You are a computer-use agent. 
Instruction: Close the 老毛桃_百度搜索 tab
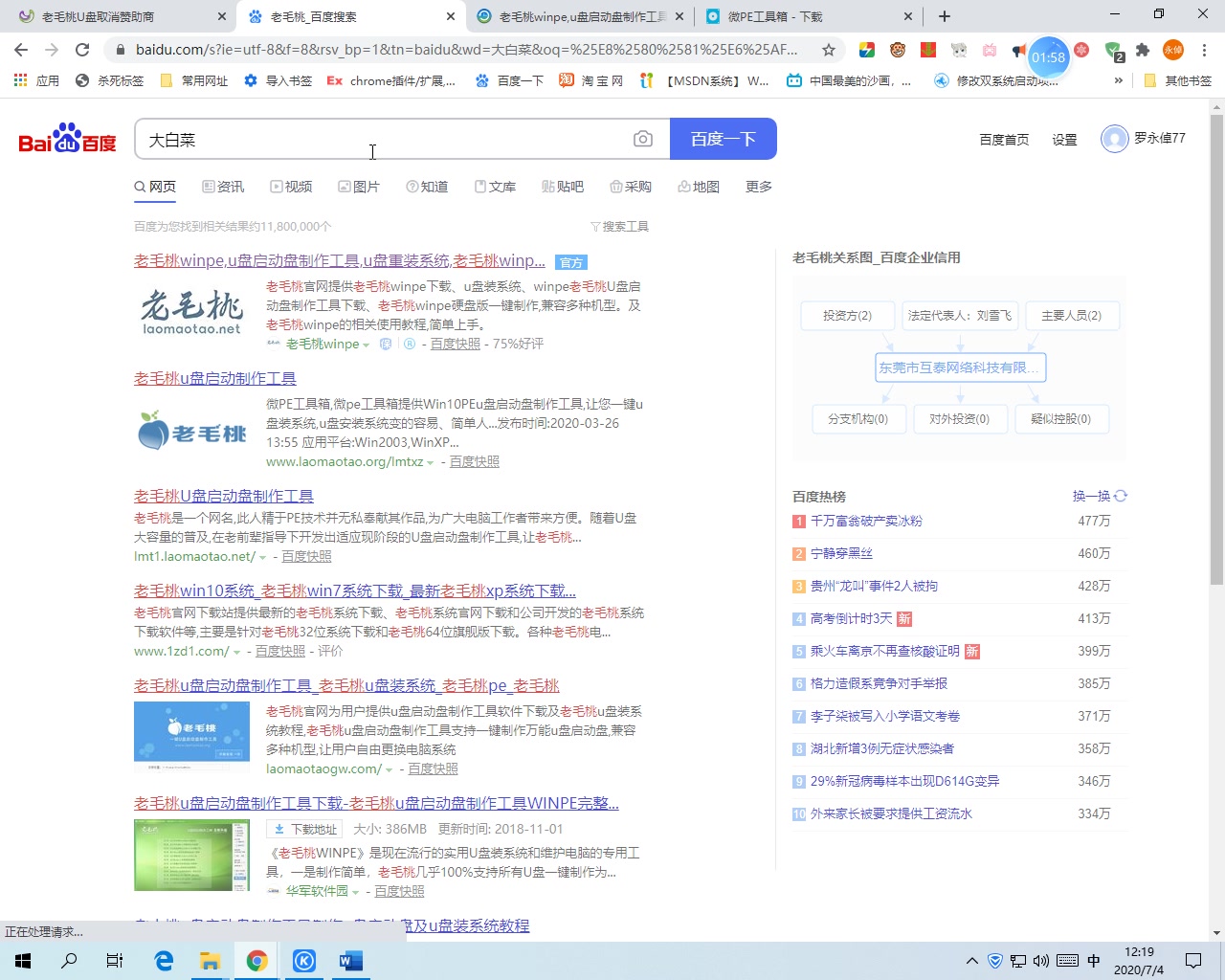(x=451, y=16)
